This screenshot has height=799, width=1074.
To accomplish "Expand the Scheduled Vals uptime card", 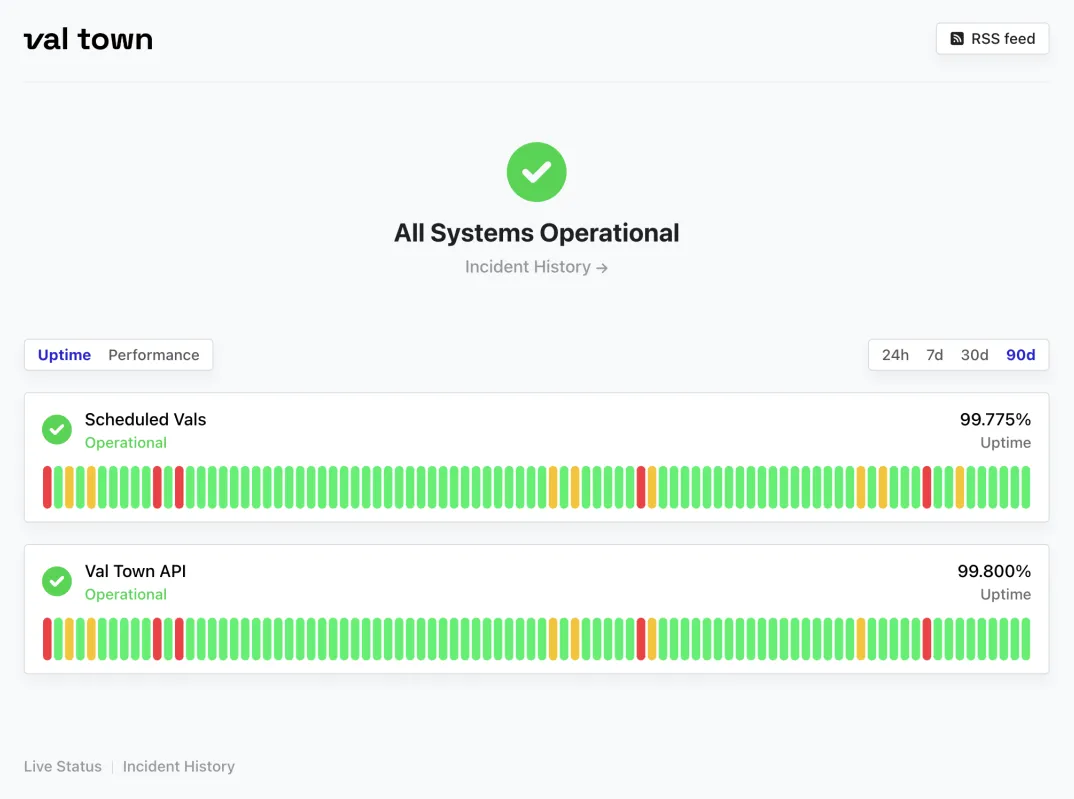I will tap(537, 457).
